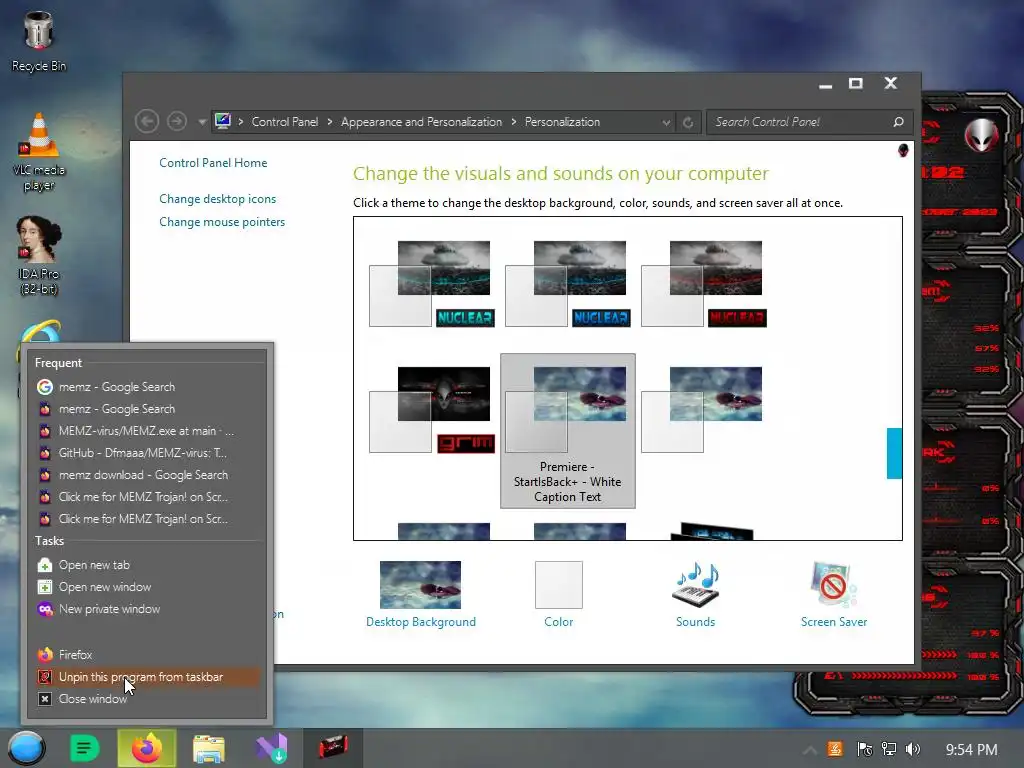Image resolution: width=1024 pixels, height=768 pixels.
Task: Open Change desktop icons link
Action: (x=217, y=199)
